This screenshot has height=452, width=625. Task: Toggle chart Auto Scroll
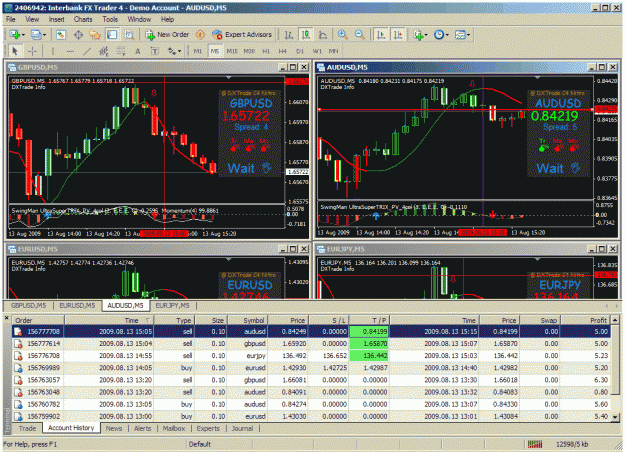[x=381, y=35]
